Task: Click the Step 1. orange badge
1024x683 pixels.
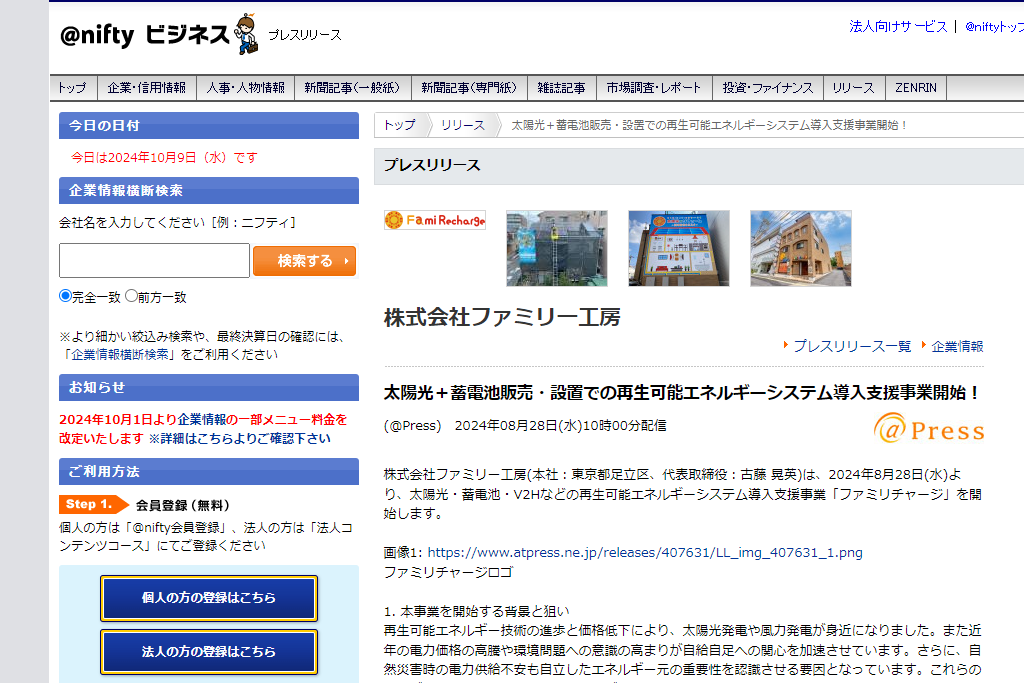Action: click(x=94, y=504)
